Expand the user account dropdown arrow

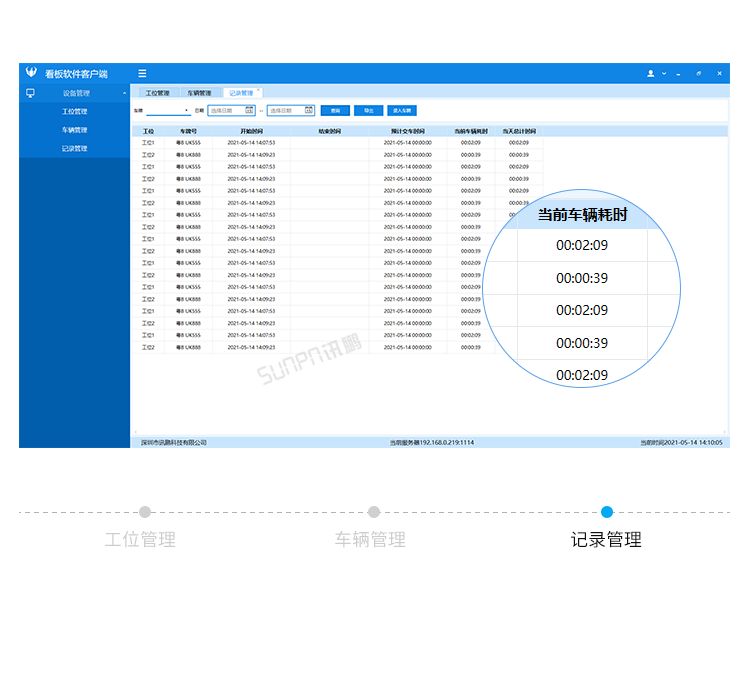(664, 73)
